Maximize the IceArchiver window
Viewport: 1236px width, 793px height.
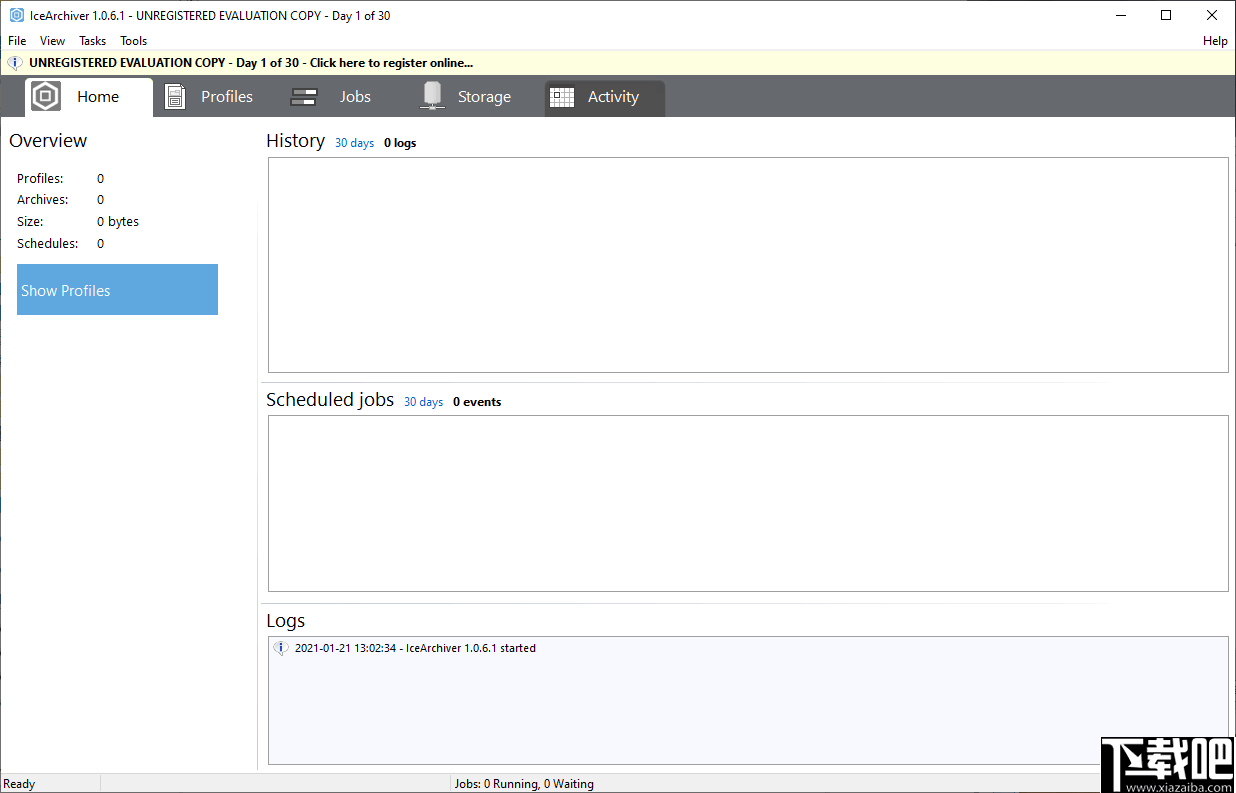[1166, 15]
